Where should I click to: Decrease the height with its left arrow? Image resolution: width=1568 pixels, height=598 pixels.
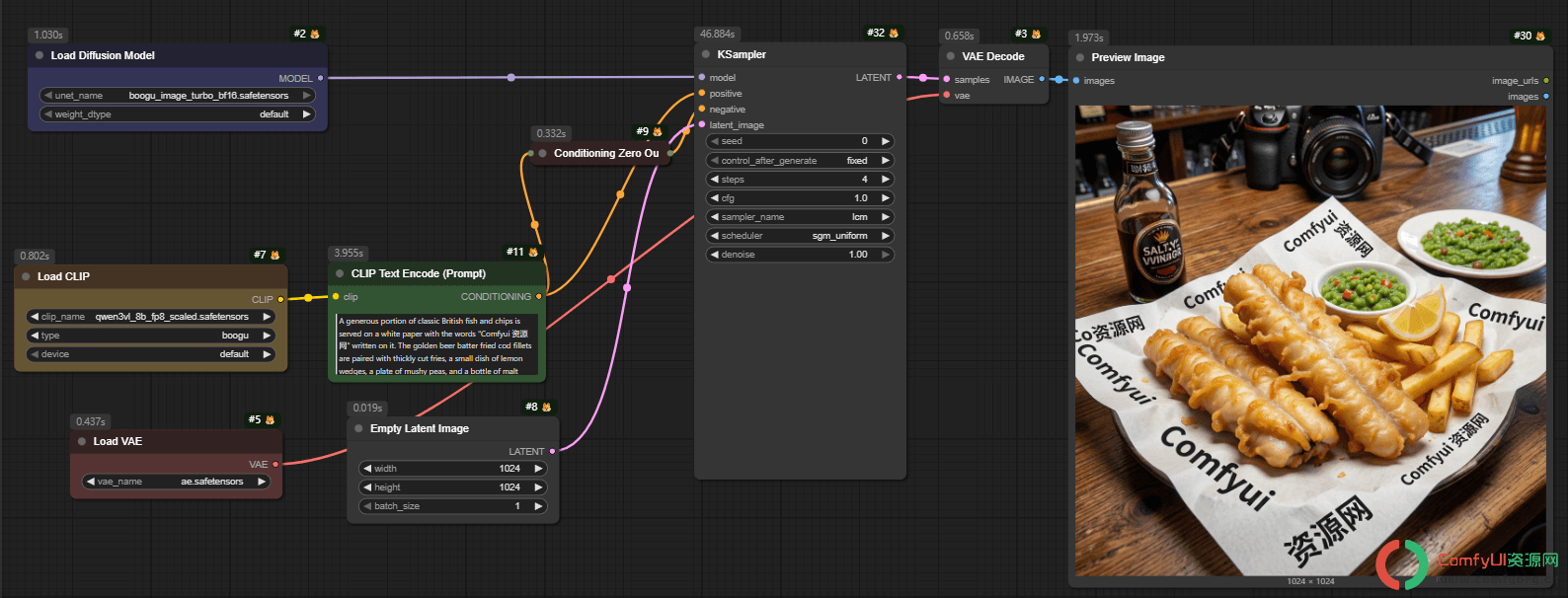click(367, 487)
